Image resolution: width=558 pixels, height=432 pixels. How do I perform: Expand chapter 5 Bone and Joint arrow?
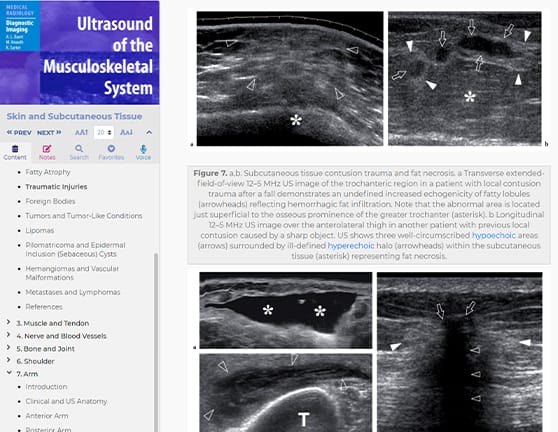(x=8, y=348)
